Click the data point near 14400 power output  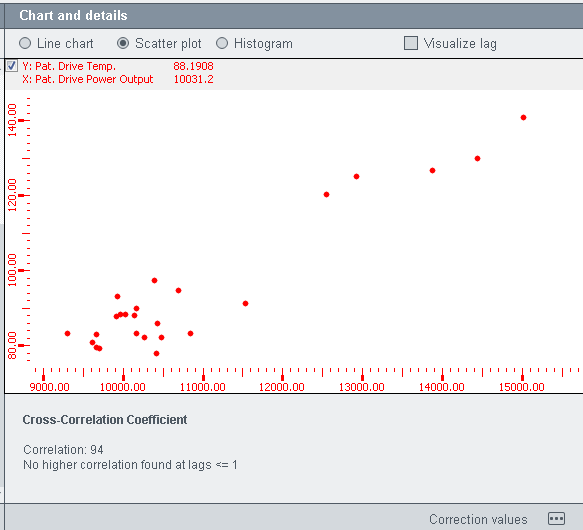[478, 158]
